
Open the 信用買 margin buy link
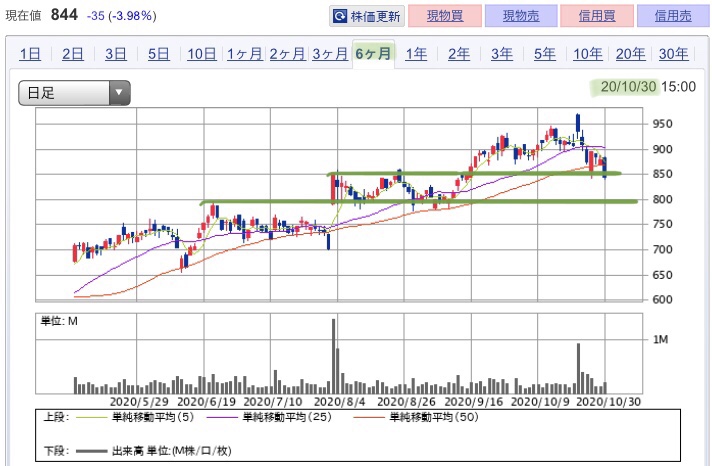[597, 16]
